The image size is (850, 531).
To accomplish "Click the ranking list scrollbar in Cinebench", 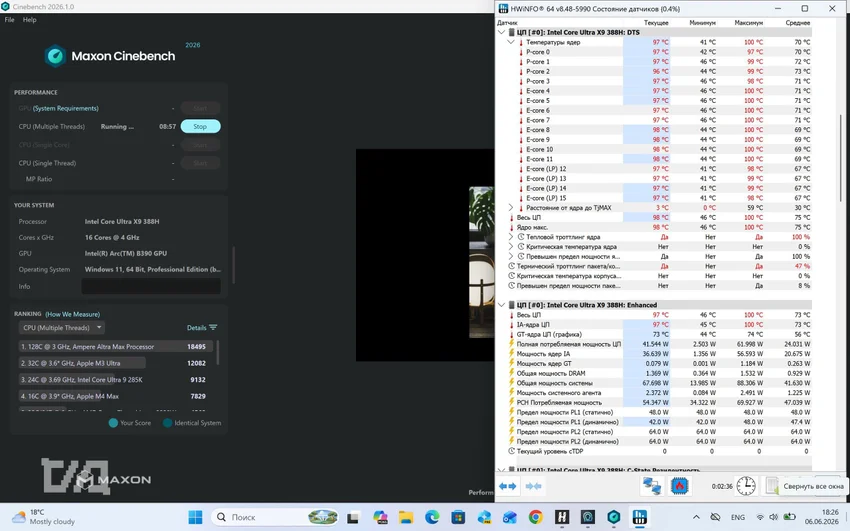I will click(218, 352).
